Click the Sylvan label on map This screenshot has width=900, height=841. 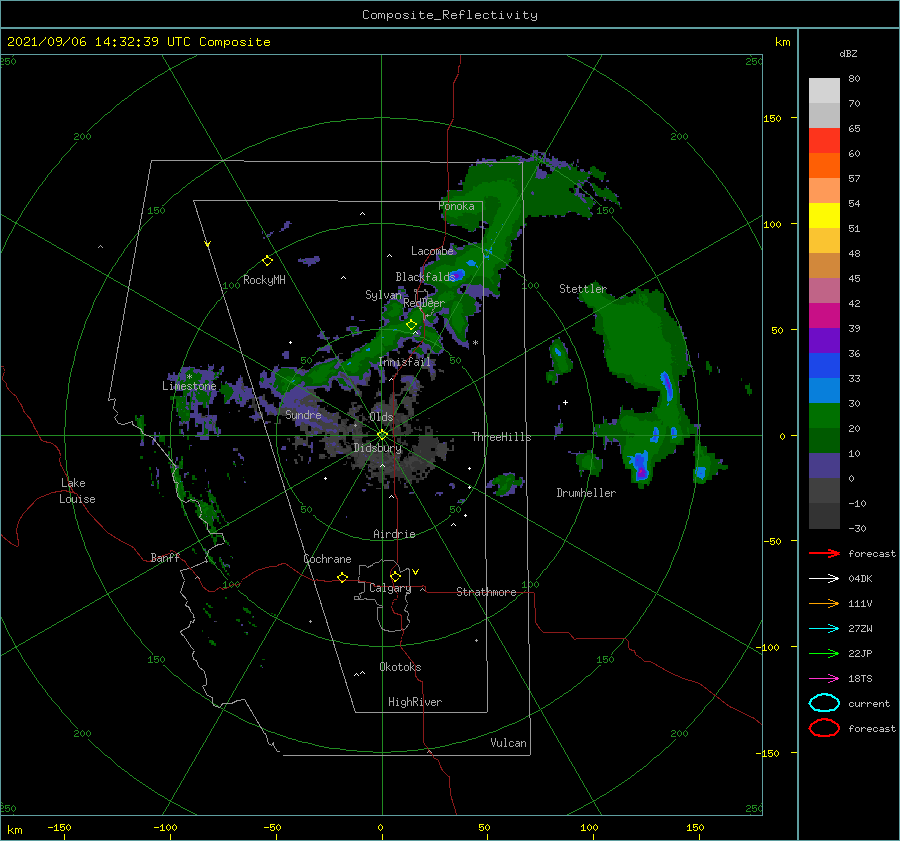[x=383, y=295]
